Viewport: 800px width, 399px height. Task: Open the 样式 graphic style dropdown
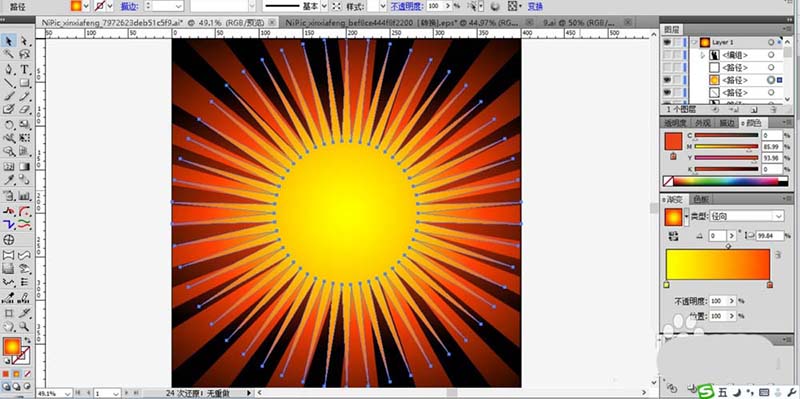[383, 6]
